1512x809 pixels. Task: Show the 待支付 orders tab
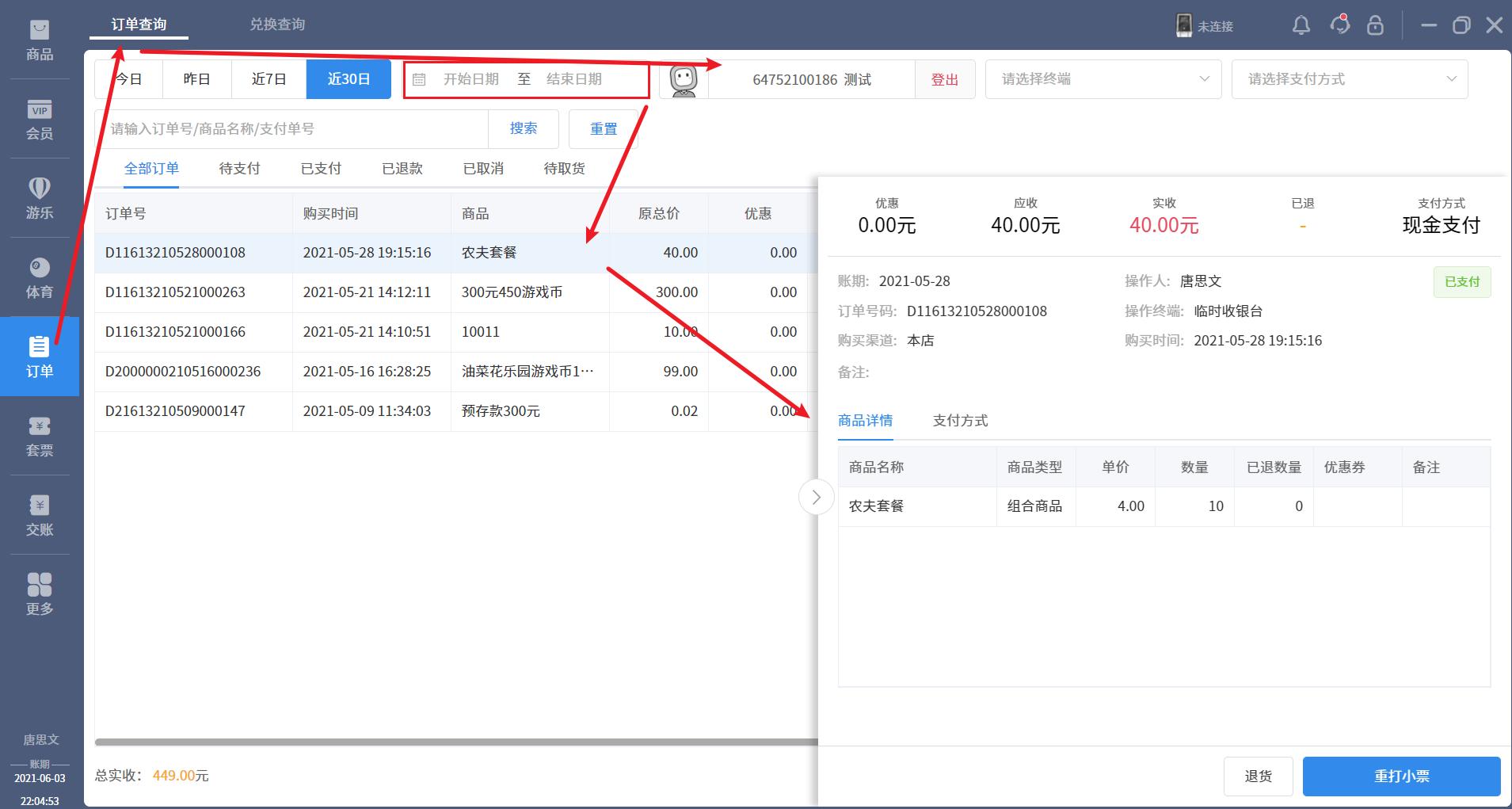tap(239, 169)
